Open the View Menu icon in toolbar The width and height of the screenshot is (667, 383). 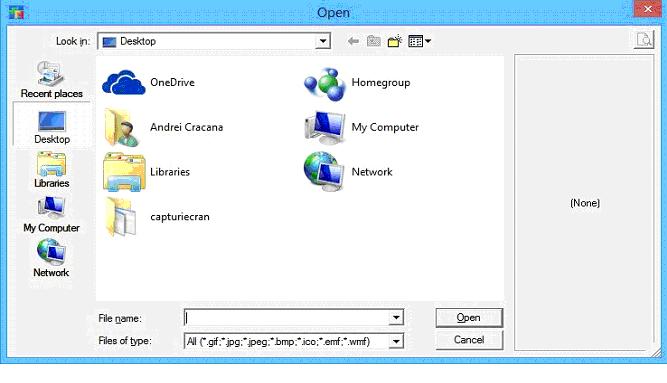click(419, 41)
